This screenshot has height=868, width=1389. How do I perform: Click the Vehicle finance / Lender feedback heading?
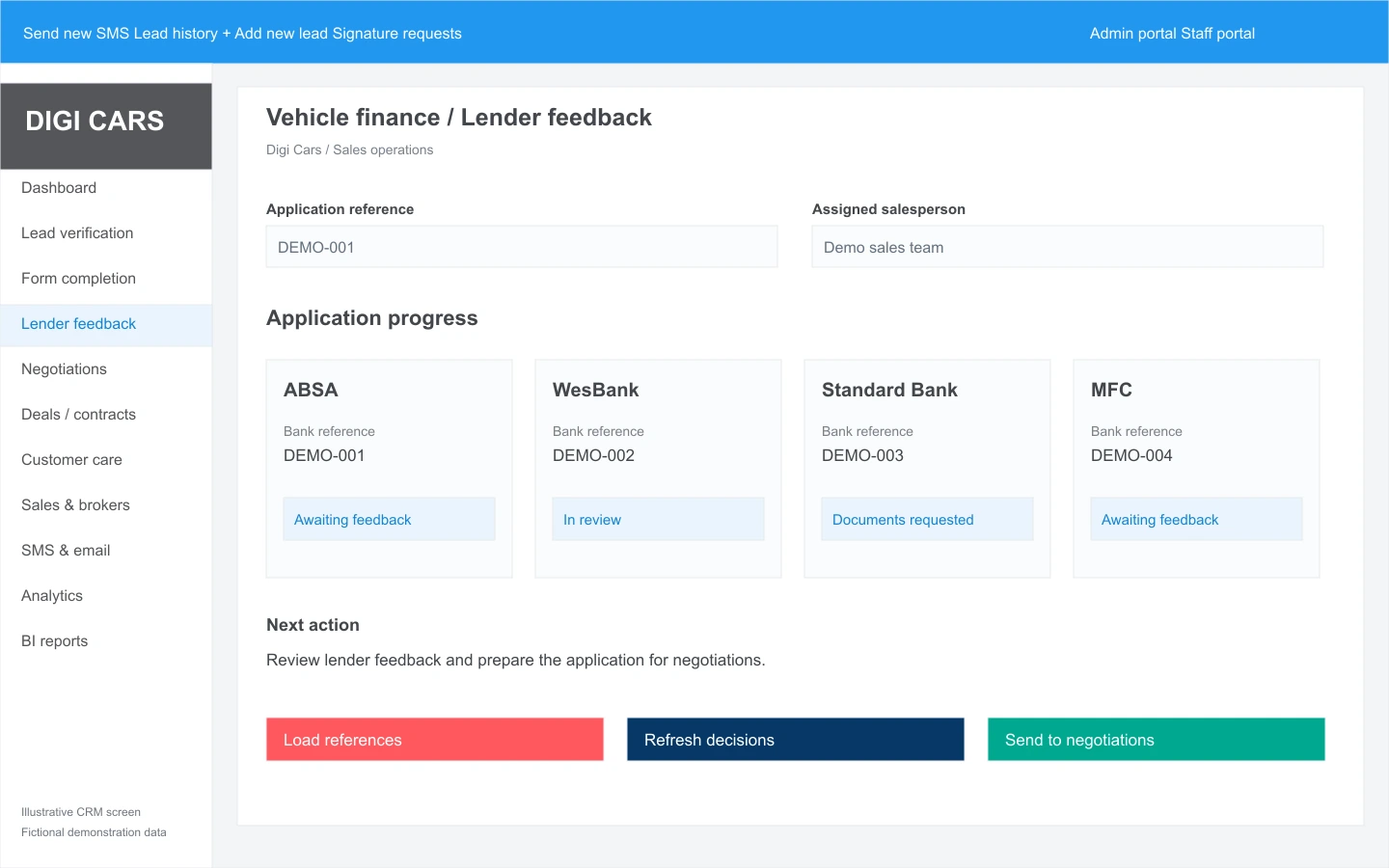(459, 118)
